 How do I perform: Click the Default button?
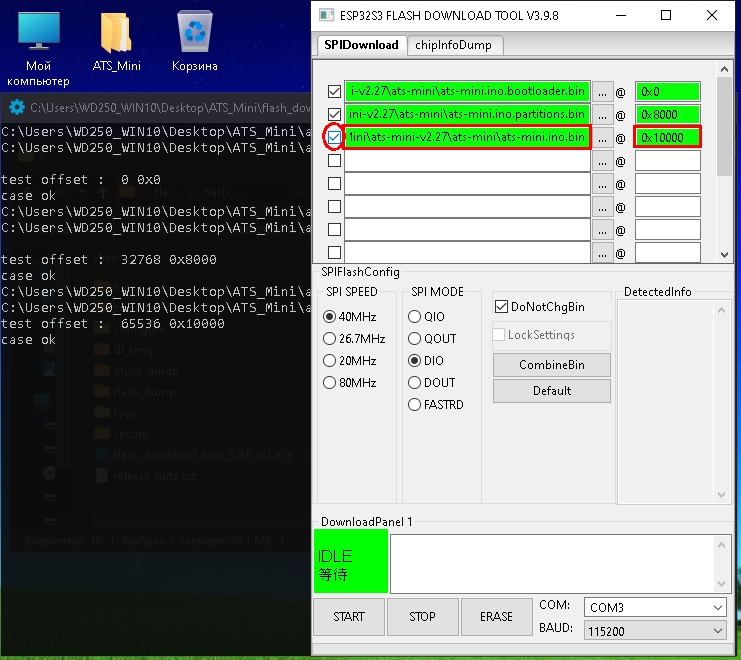click(x=551, y=391)
